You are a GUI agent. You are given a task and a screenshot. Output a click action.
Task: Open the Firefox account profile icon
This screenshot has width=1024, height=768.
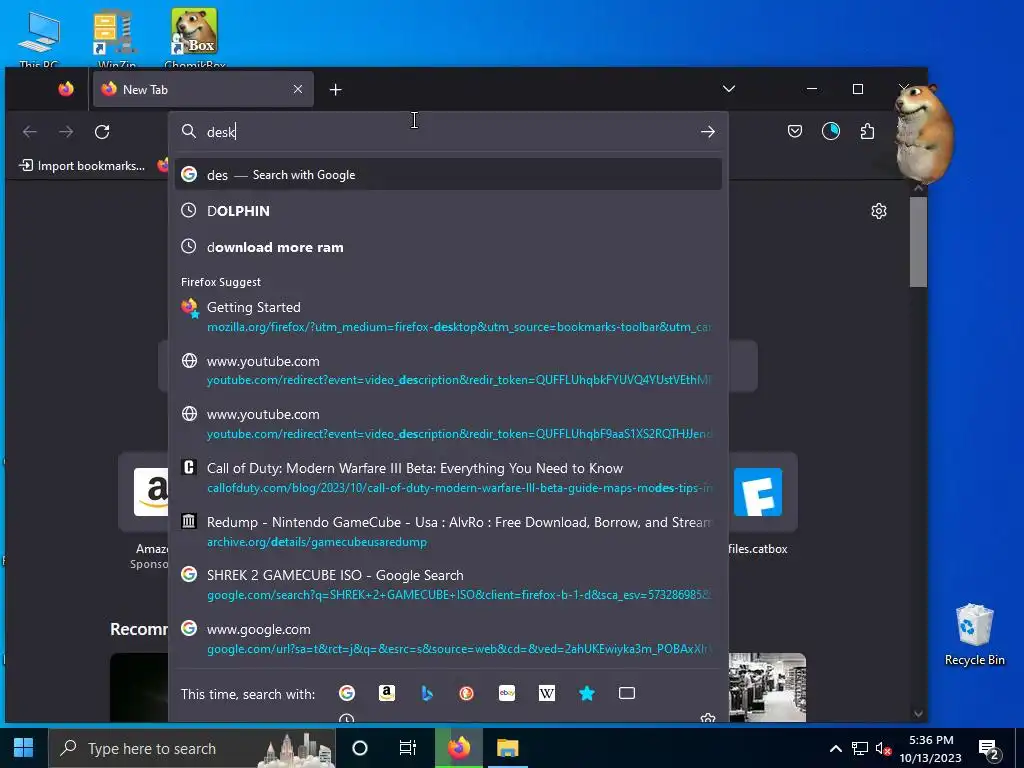[x=831, y=132]
